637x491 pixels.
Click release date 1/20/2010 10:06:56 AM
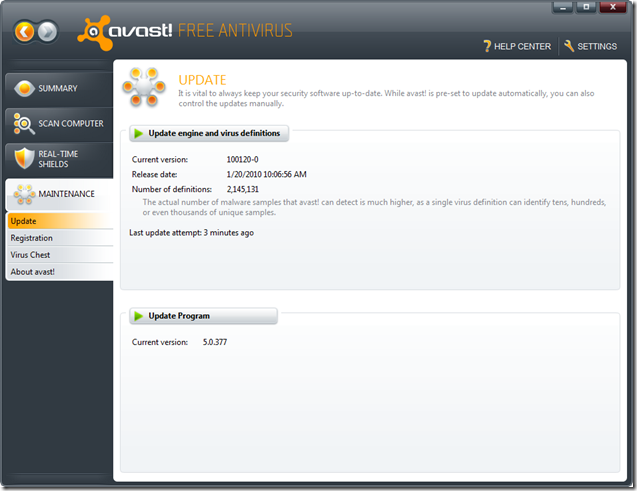click(266, 175)
